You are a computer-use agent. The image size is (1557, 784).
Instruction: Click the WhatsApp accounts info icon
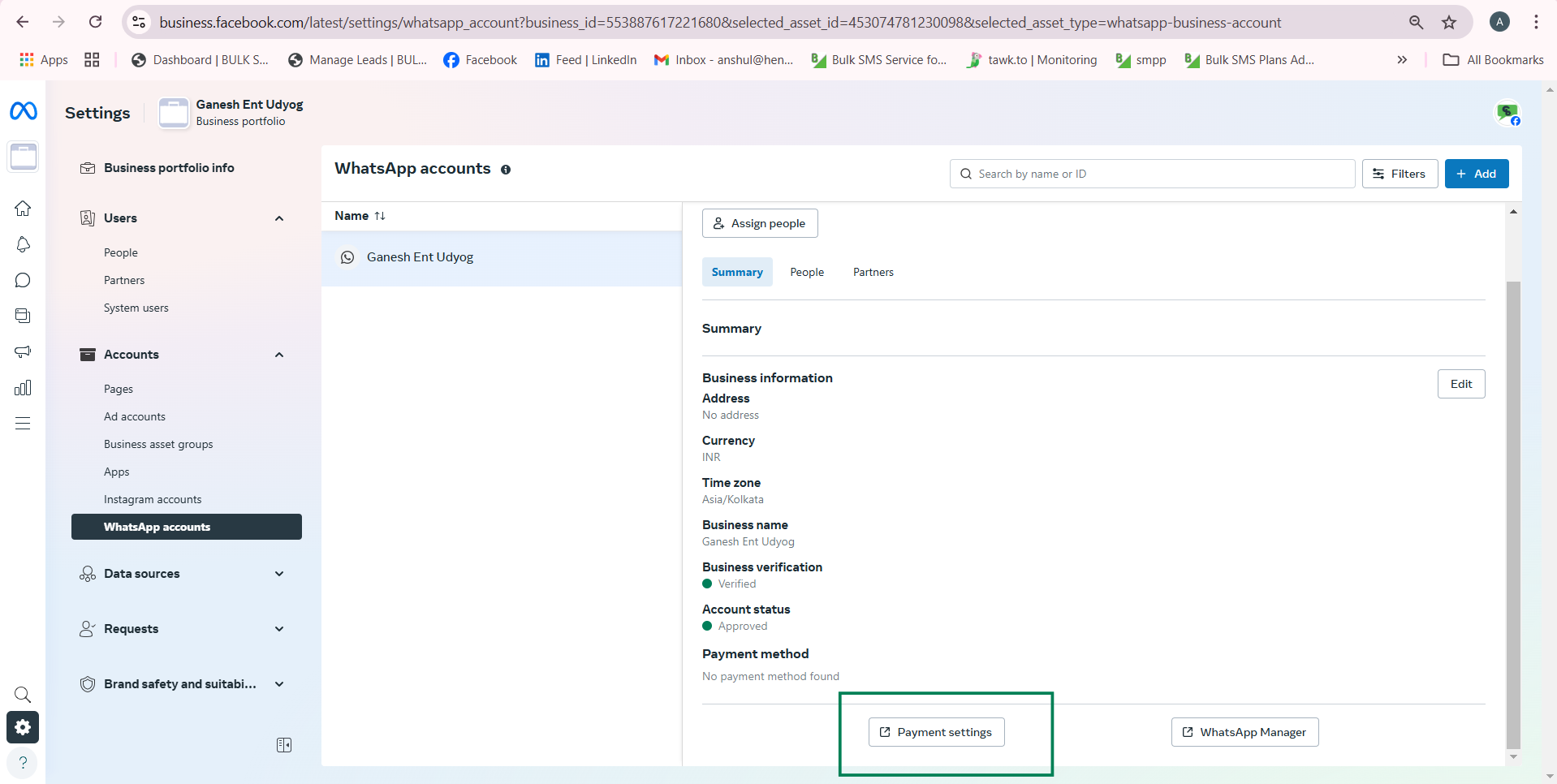click(x=506, y=170)
